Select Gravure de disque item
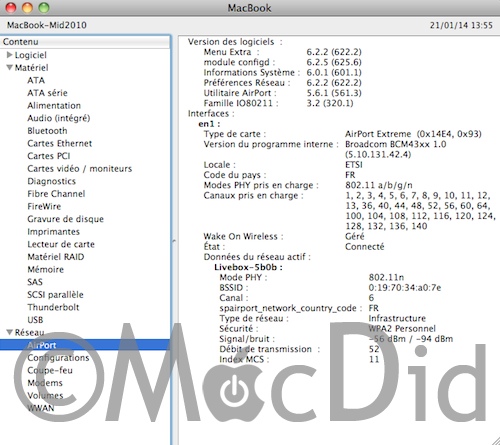 [65, 219]
